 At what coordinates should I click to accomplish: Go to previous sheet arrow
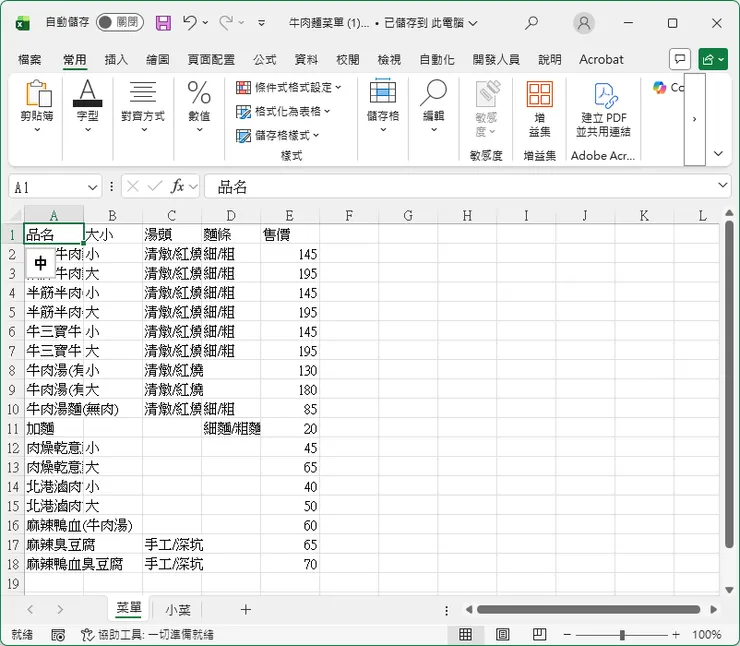31,609
